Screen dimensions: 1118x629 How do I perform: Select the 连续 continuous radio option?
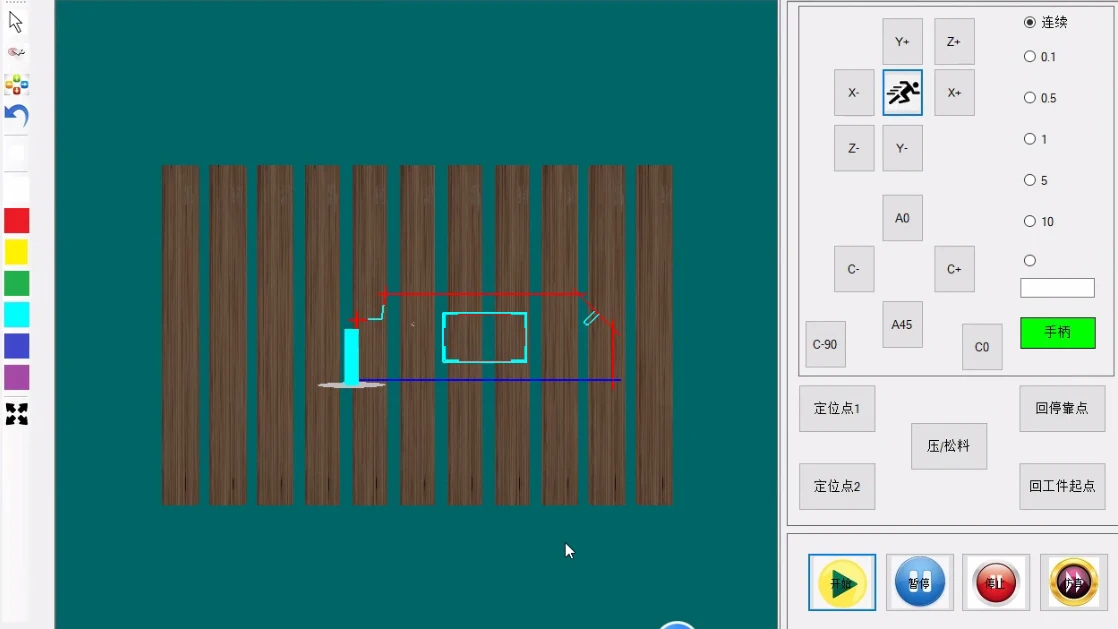(x=1030, y=22)
